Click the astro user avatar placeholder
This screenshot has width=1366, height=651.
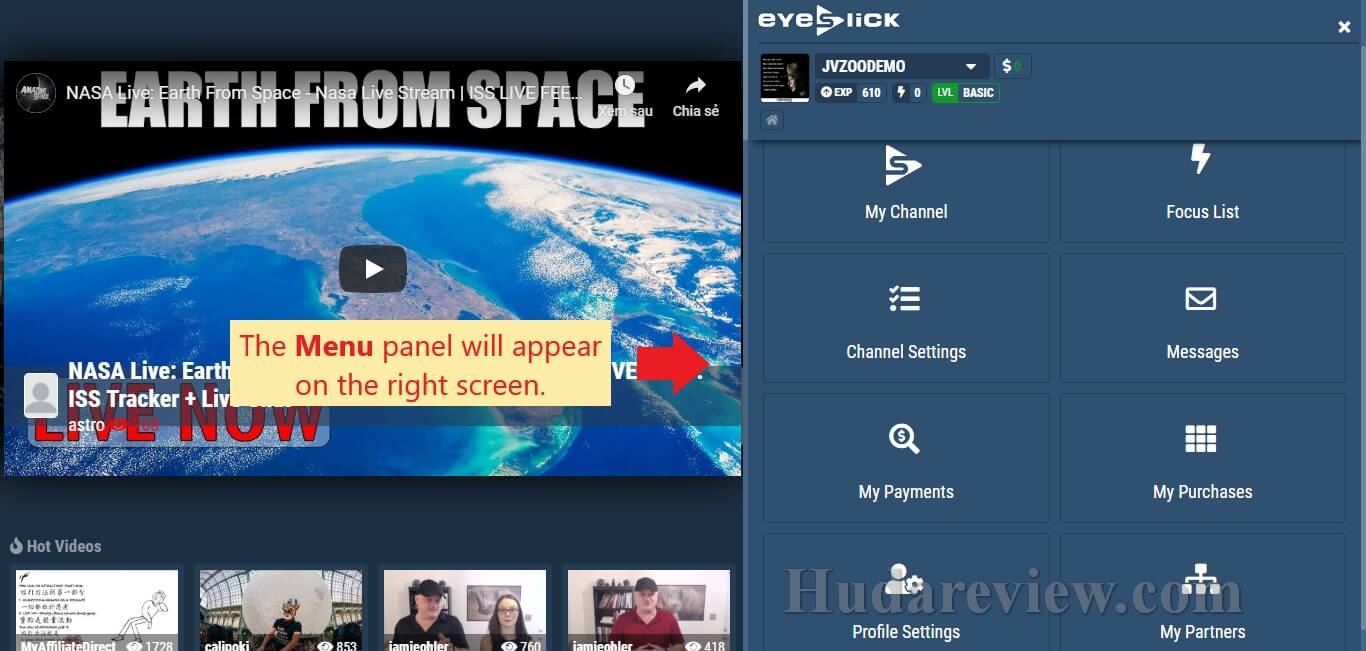pyautogui.click(x=41, y=396)
